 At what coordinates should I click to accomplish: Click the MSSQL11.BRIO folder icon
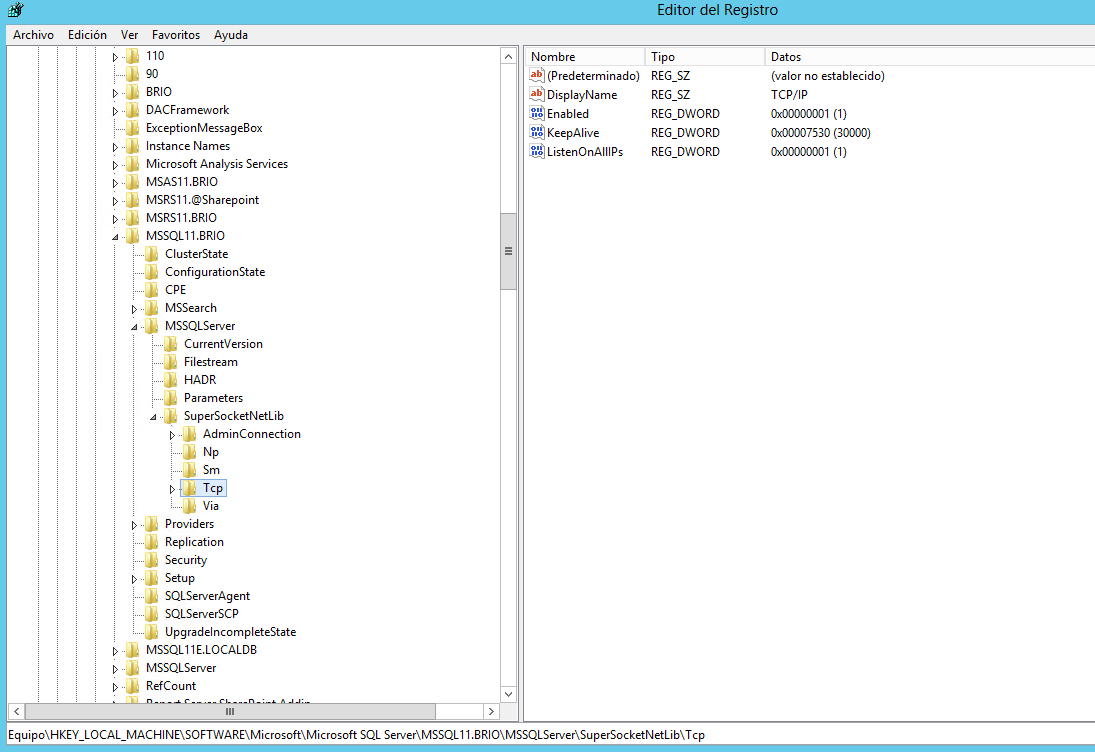133,235
